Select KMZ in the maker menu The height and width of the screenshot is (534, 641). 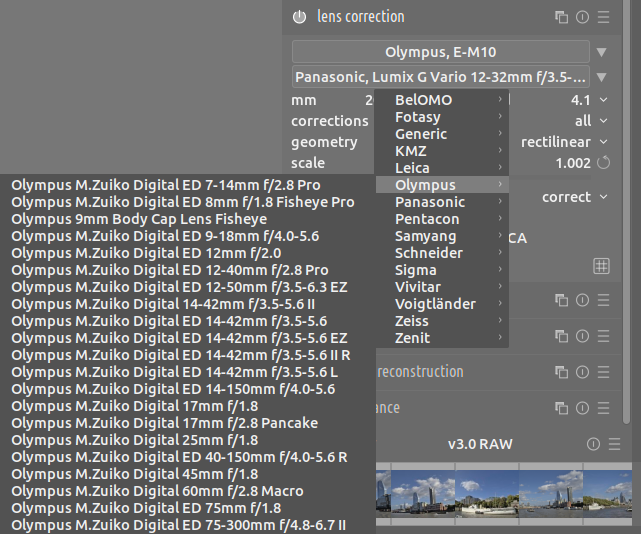[442, 151]
